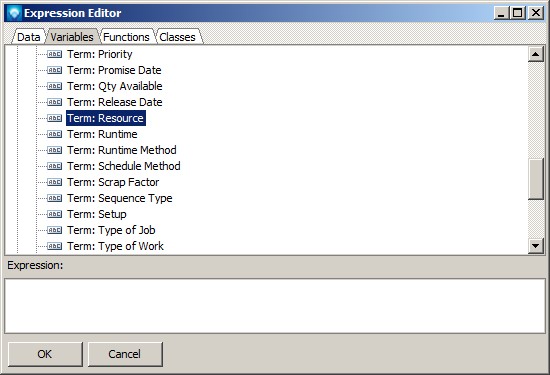This screenshot has height=375, width=550.
Task: Confirm the expression with OK
Action: 45,354
